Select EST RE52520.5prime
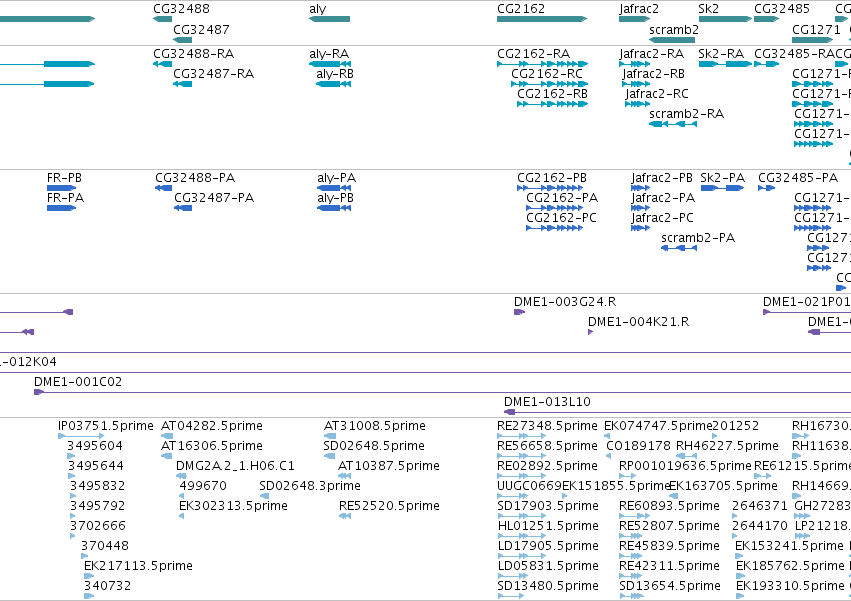Image resolution: width=851 pixels, height=601 pixels. tap(389, 507)
